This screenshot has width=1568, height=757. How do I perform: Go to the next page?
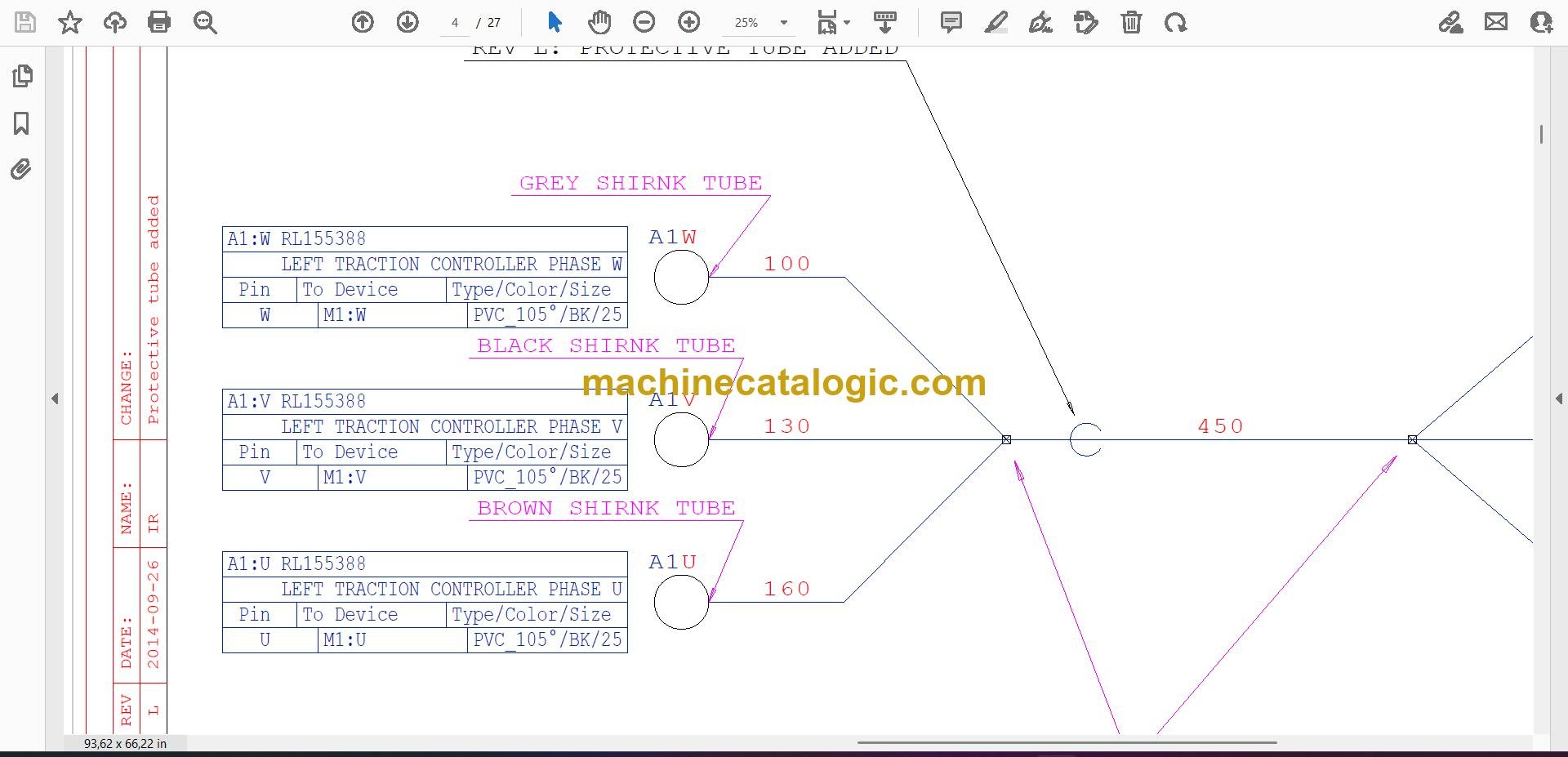(408, 22)
